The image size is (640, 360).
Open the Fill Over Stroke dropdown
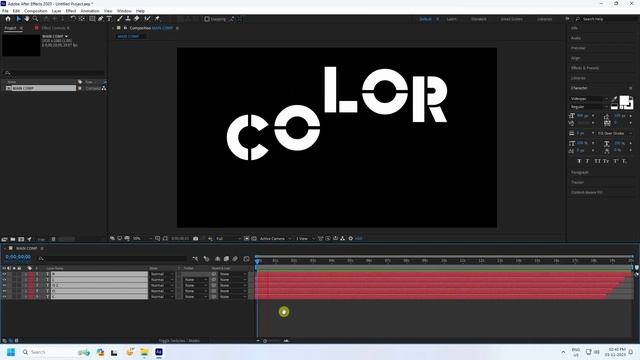(x=613, y=133)
